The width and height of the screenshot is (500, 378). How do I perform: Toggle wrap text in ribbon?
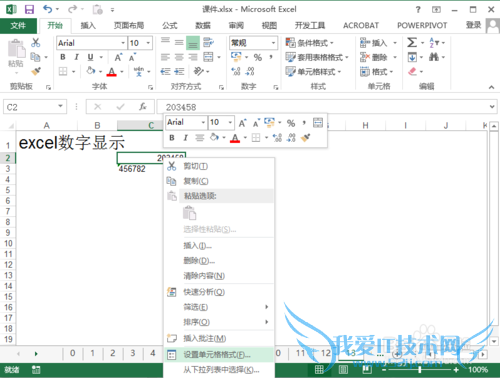(x=208, y=43)
